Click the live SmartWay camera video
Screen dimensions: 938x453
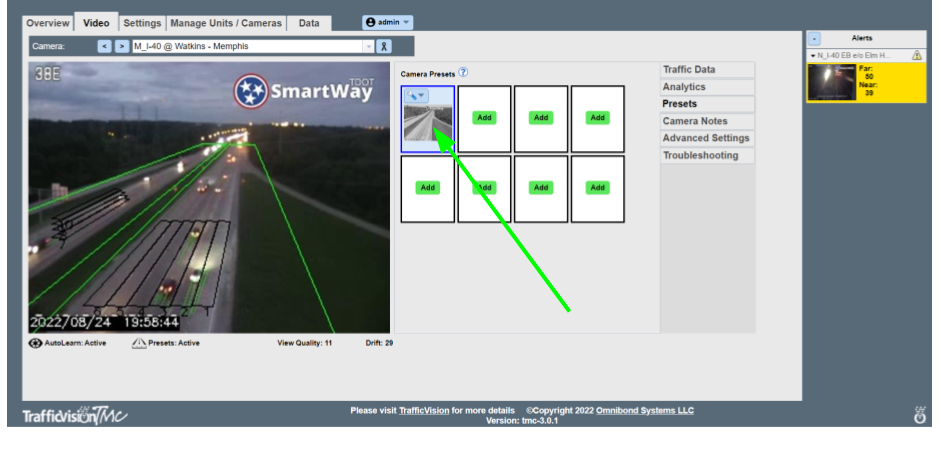click(209, 197)
